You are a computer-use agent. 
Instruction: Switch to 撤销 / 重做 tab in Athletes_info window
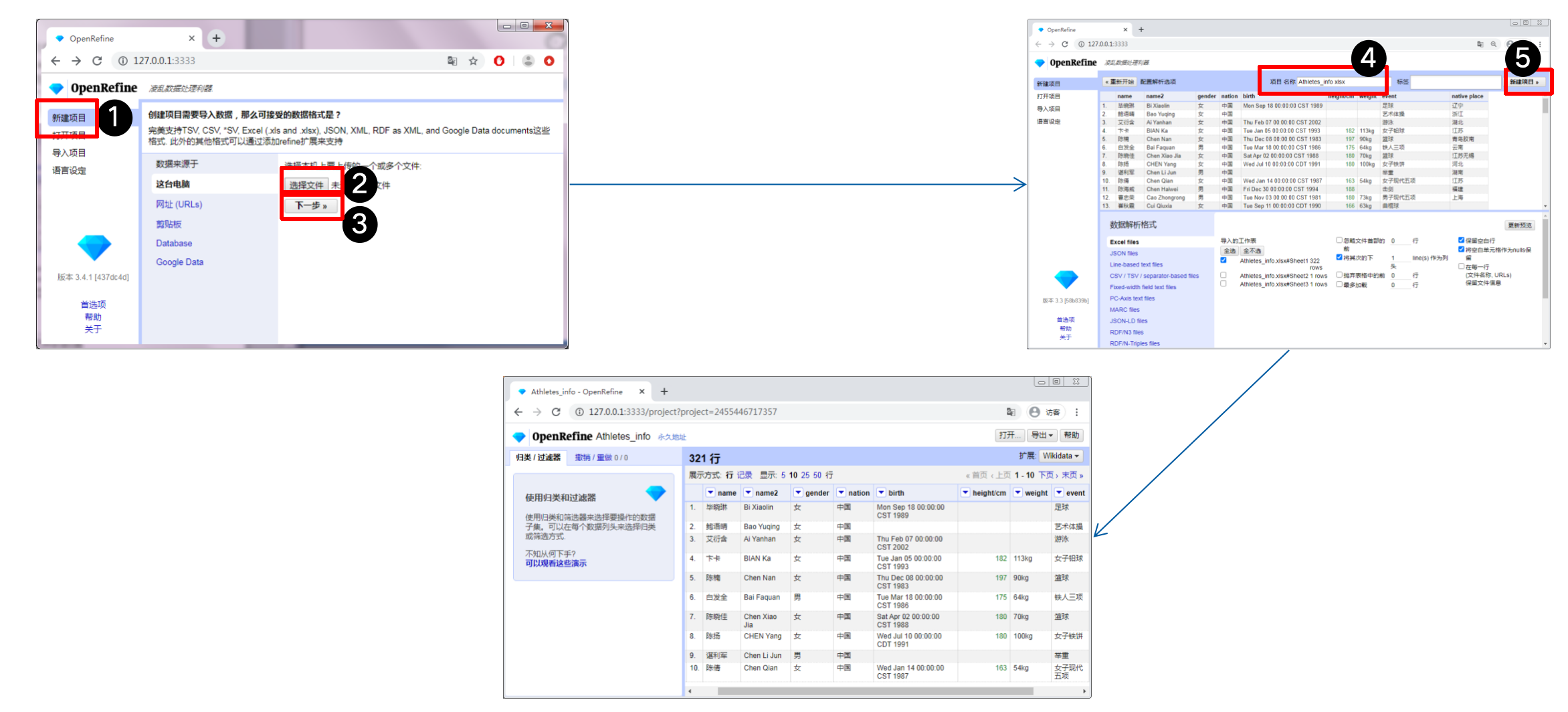point(601,458)
